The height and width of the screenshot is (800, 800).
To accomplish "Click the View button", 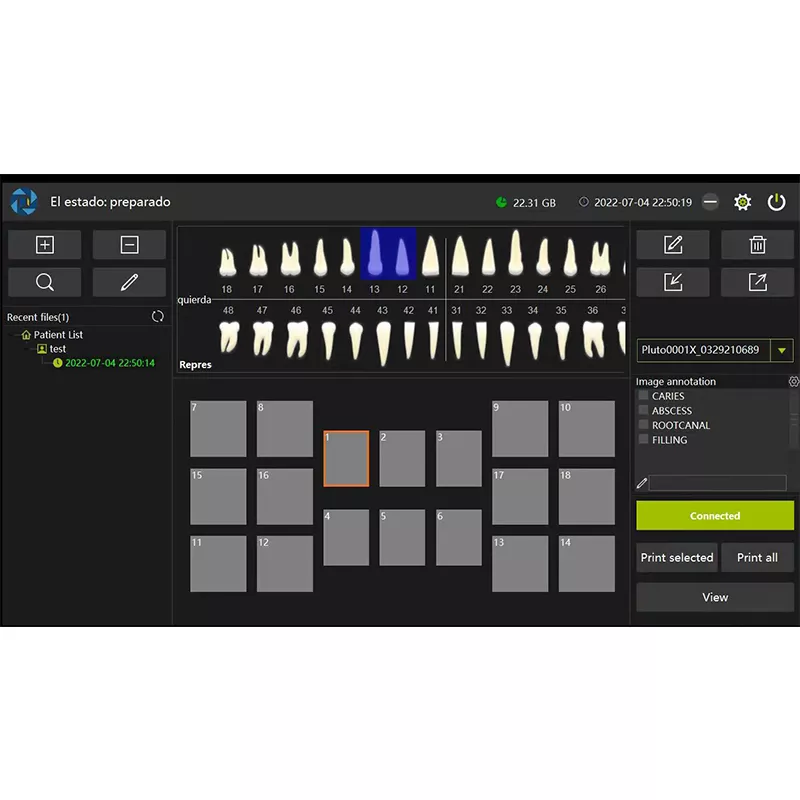I will pyautogui.click(x=714, y=597).
